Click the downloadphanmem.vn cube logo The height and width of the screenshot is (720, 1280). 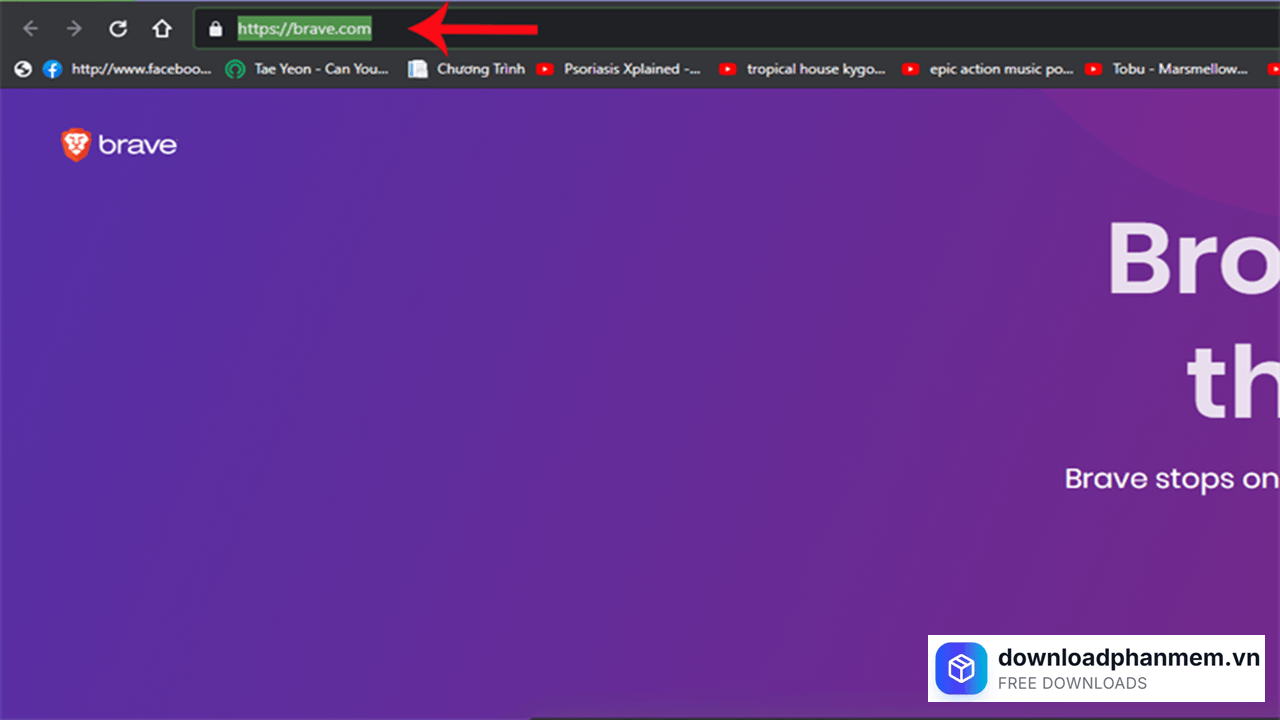[961, 668]
